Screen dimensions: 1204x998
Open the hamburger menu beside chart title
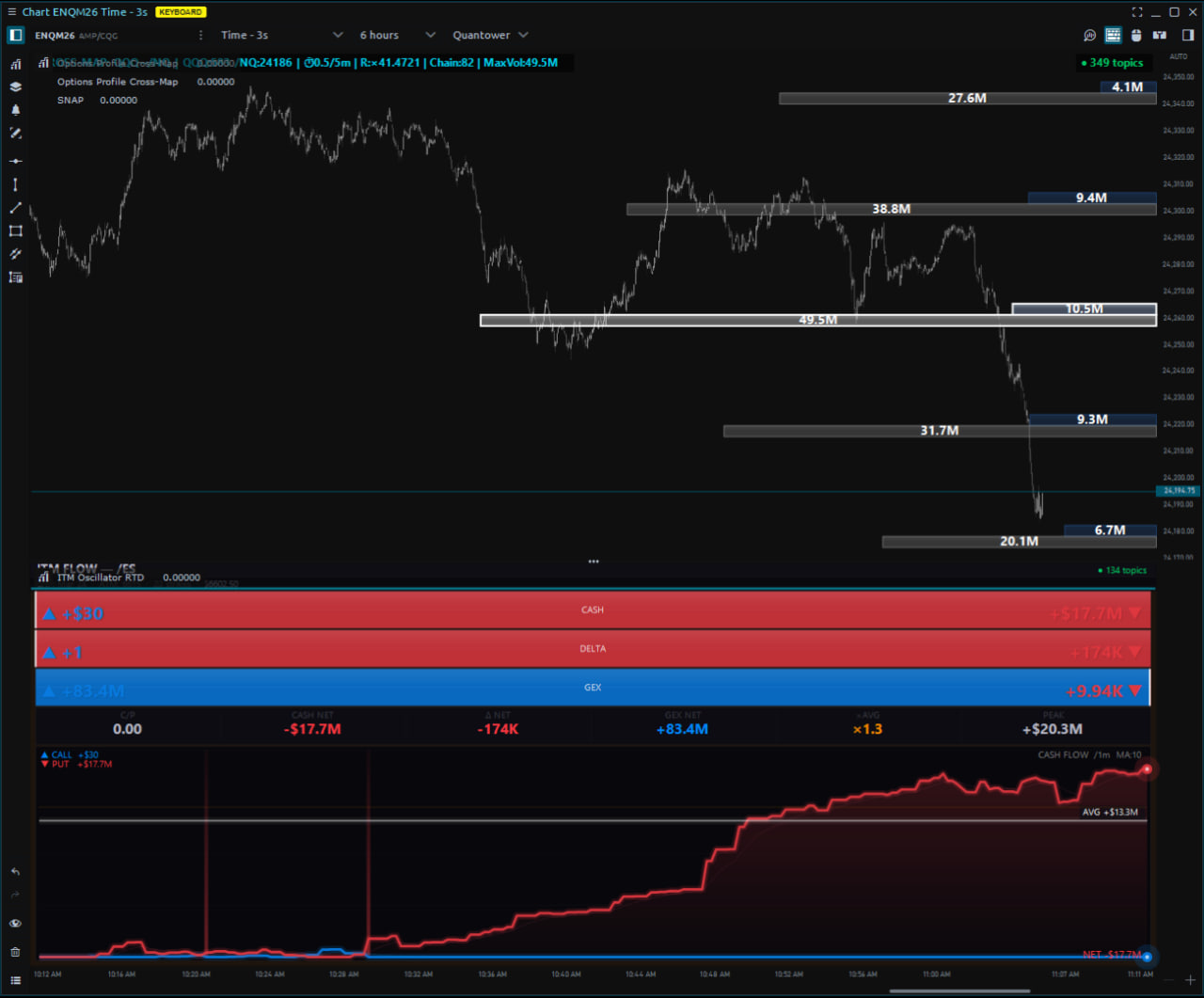pyautogui.click(x=11, y=12)
